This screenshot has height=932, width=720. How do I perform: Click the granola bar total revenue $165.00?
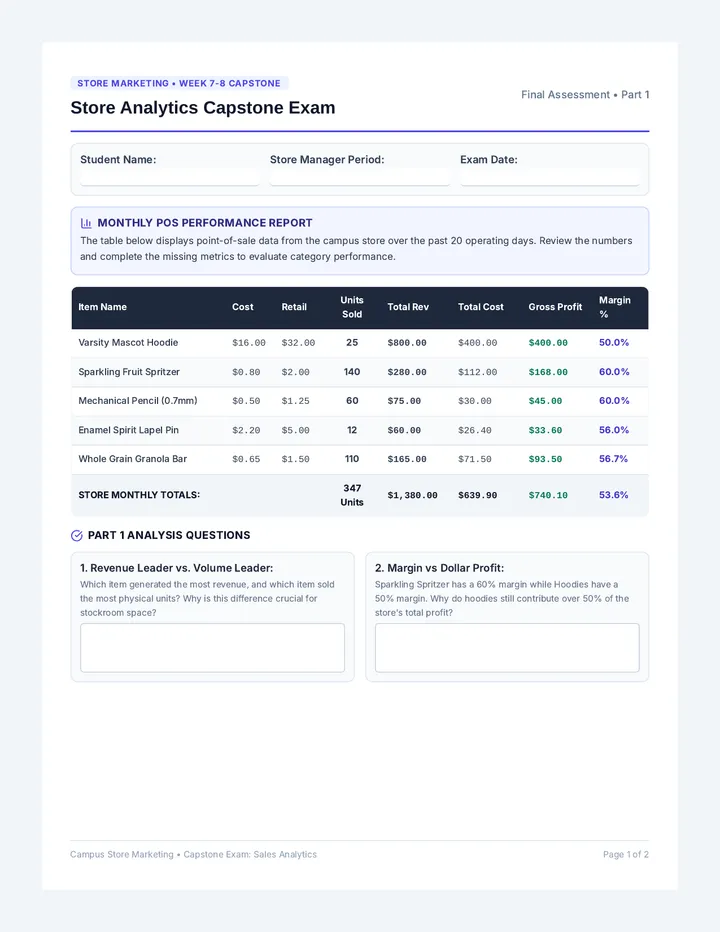pyautogui.click(x=407, y=459)
